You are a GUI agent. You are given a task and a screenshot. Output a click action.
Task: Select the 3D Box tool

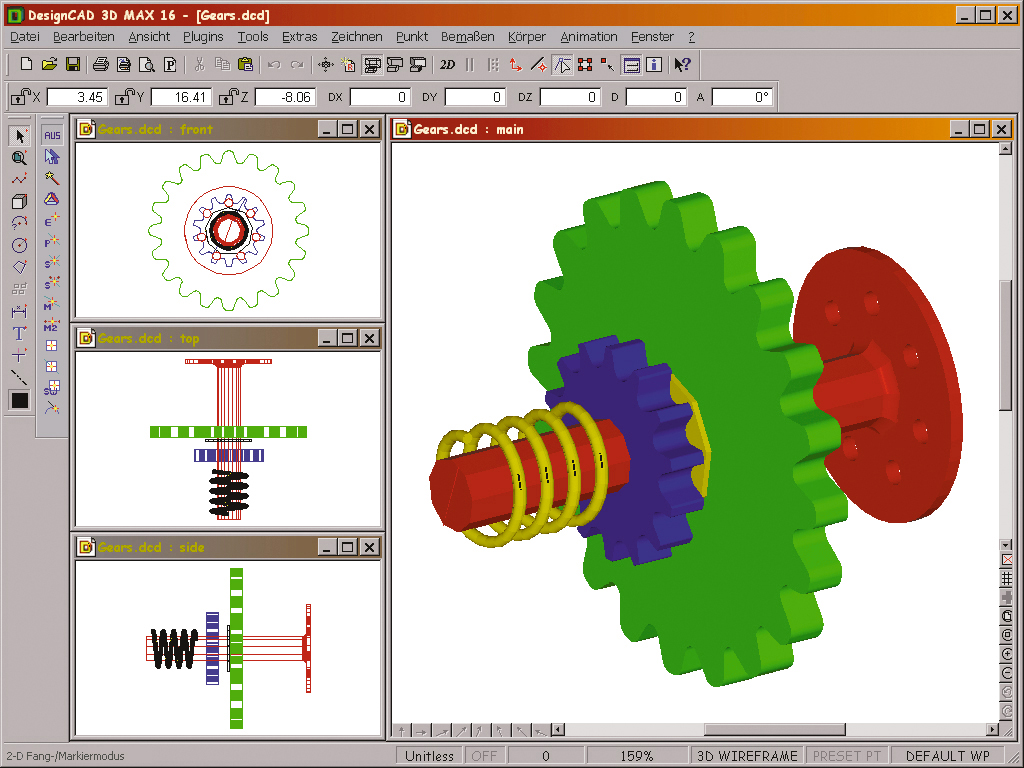pos(18,202)
